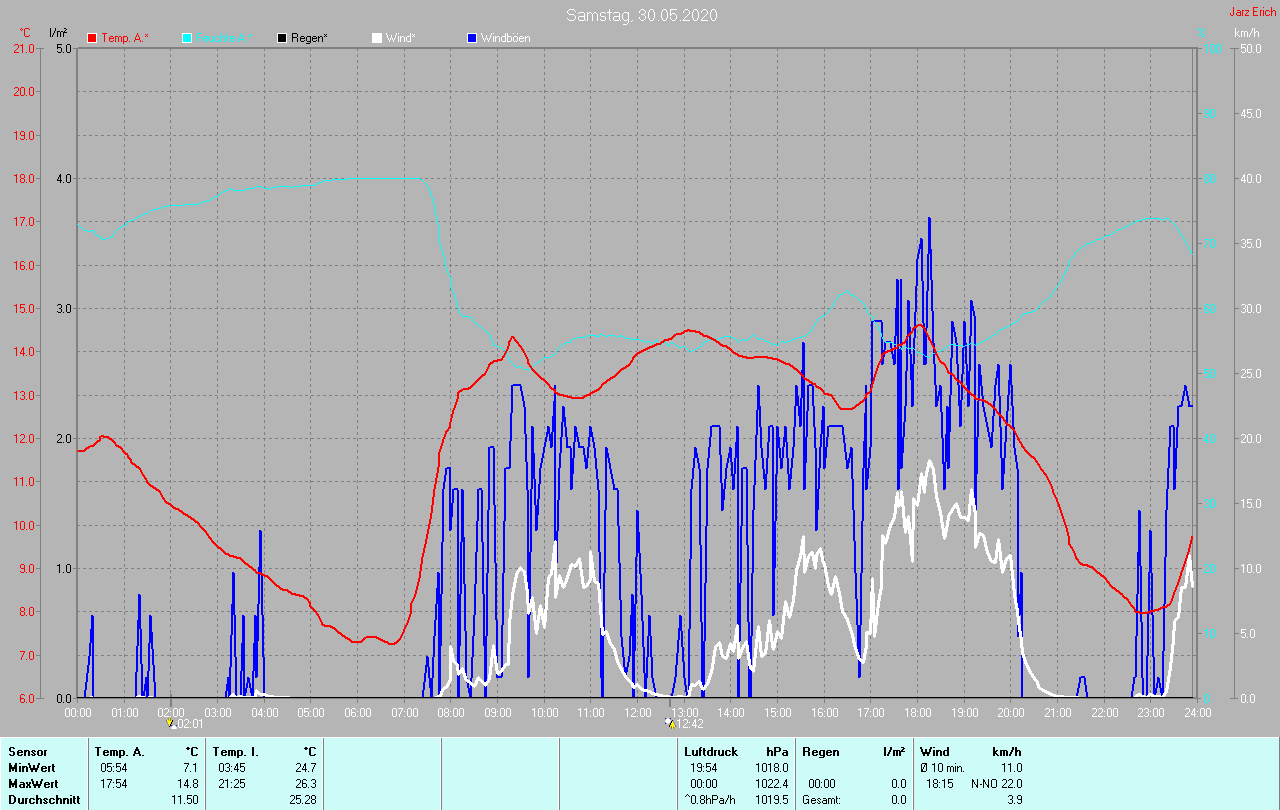Viewport: 1280px width, 810px height.
Task: Click the sun marker icon beside 02:01
Action: tap(170, 722)
